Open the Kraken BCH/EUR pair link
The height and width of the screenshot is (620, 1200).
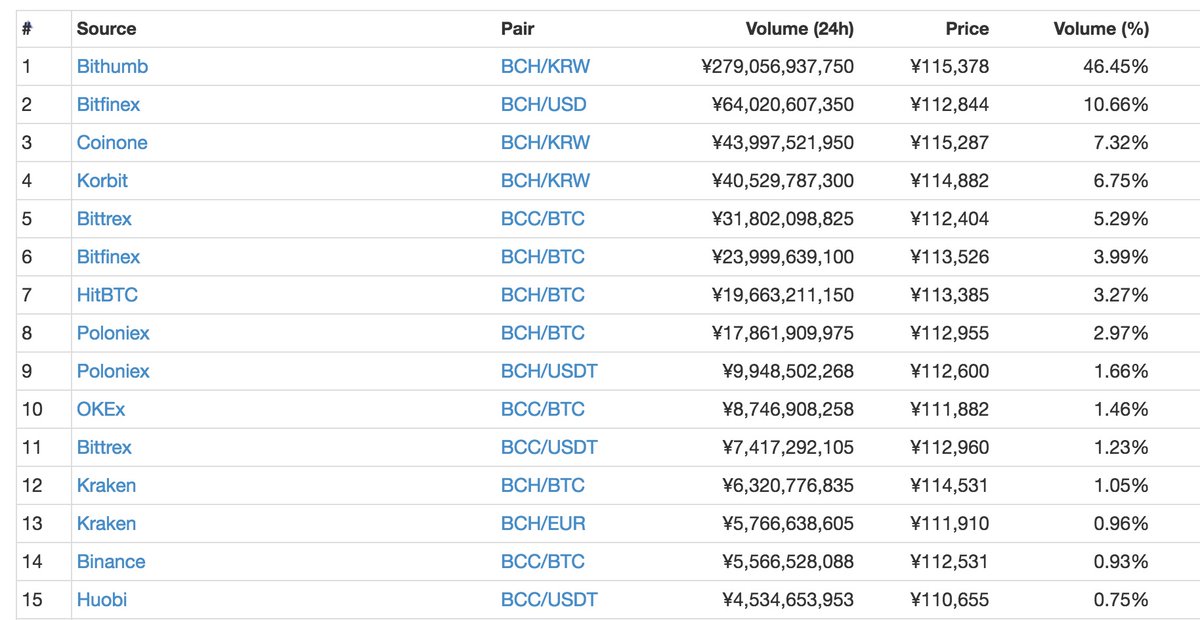(543, 523)
